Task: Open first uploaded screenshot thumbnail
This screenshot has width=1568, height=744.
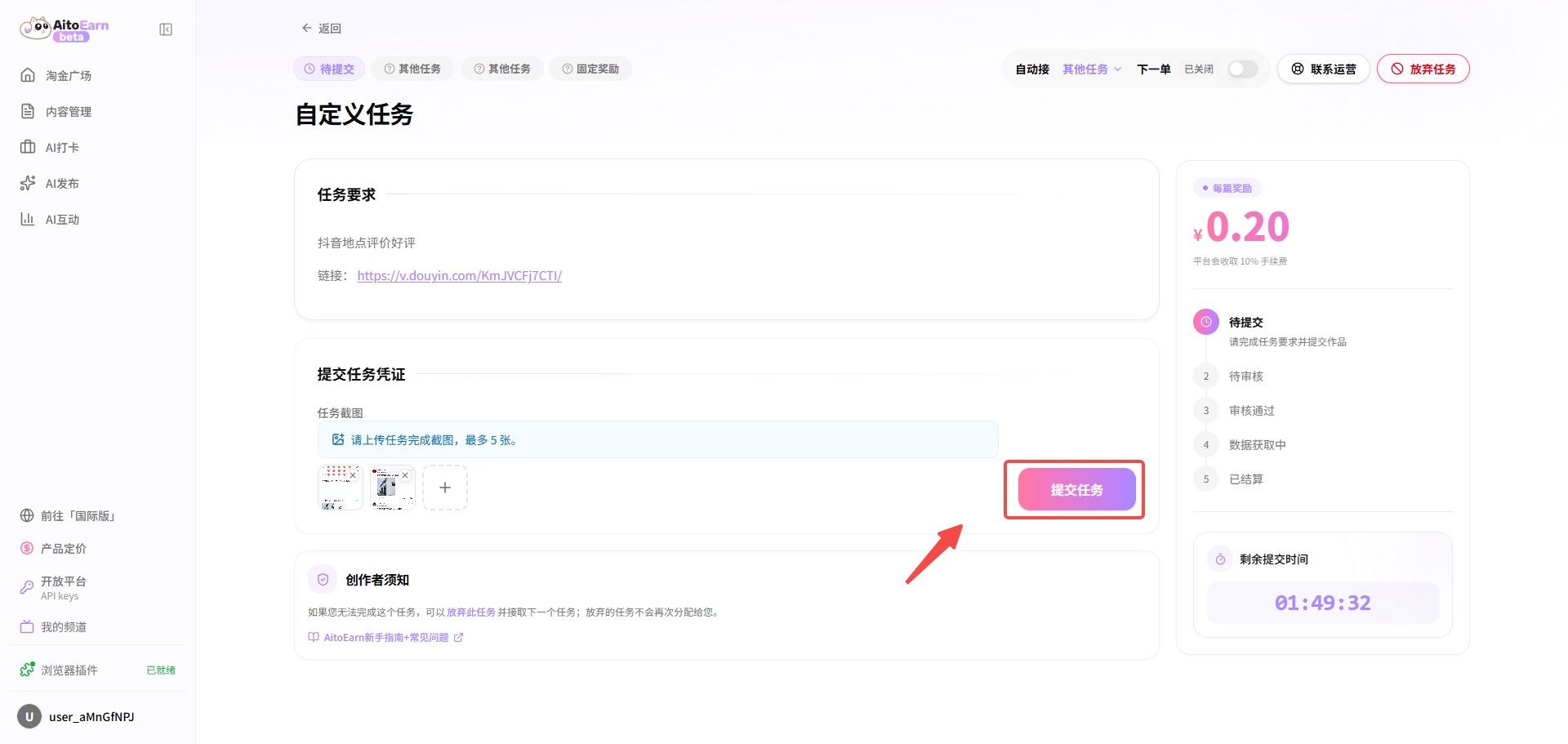Action: [x=339, y=489]
